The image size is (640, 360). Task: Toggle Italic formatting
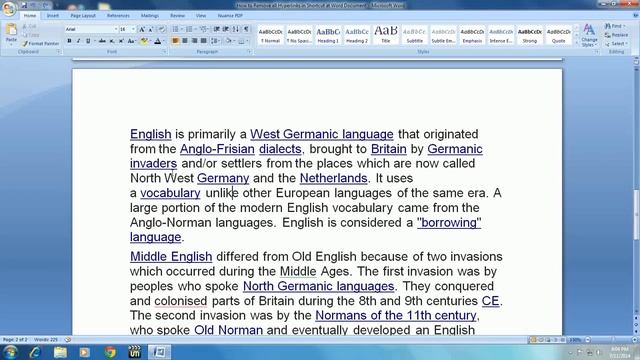(78, 41)
